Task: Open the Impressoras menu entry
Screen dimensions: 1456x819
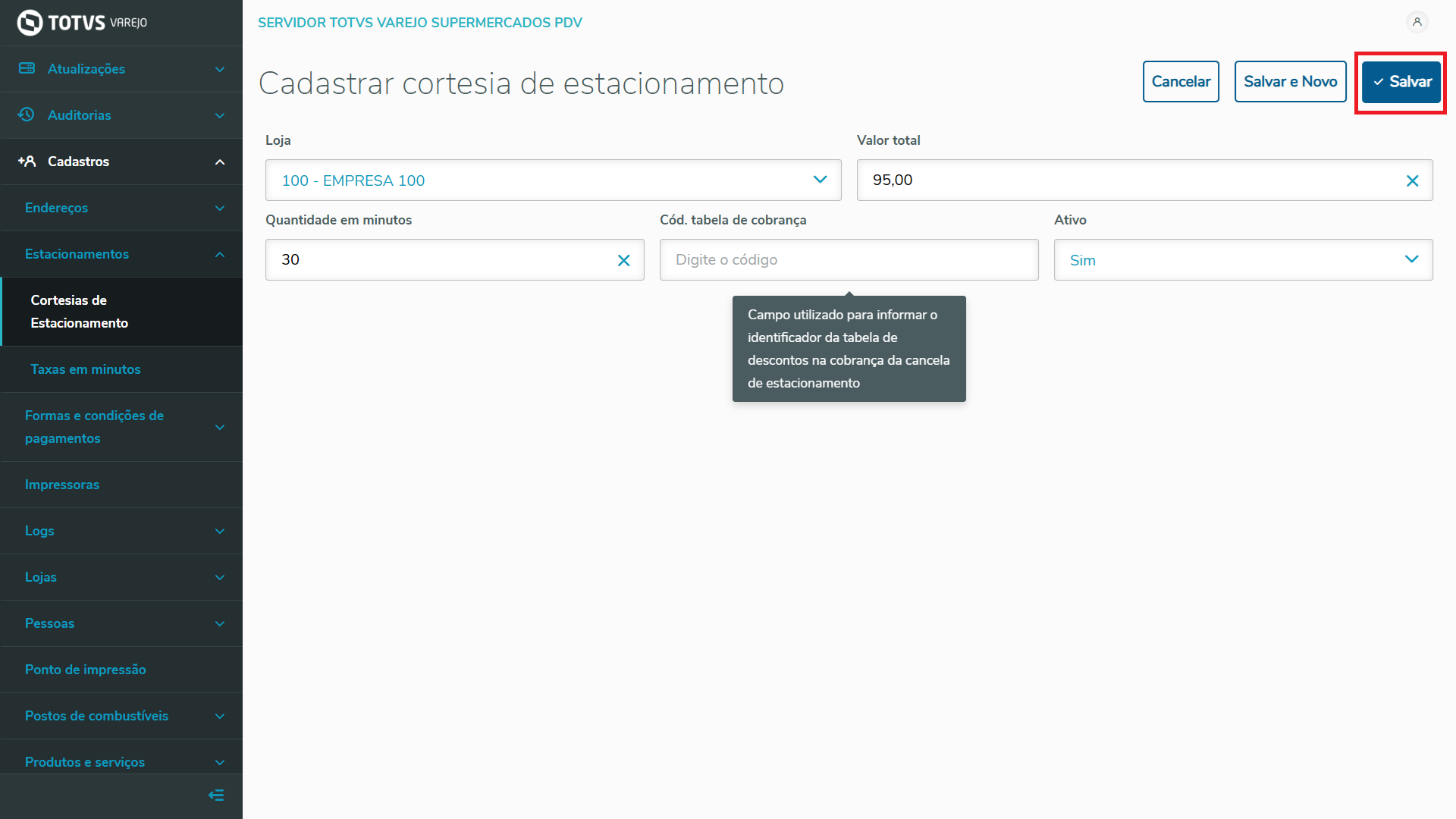Action: click(61, 485)
